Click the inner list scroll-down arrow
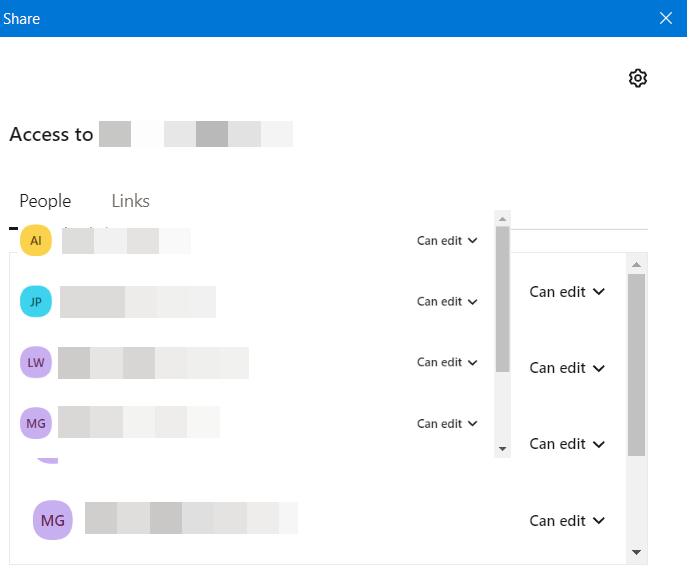Viewport: 687px width, 583px height. (x=502, y=449)
